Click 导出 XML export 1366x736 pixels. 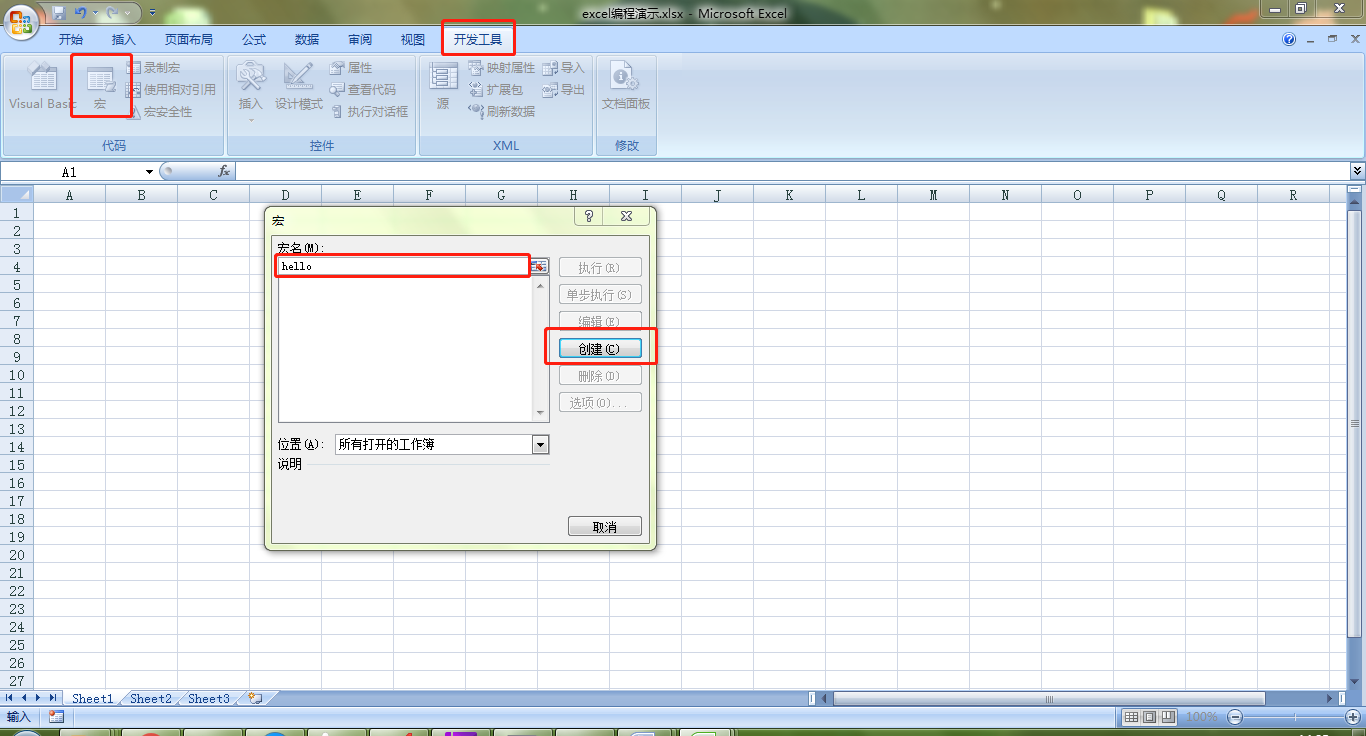[564, 90]
